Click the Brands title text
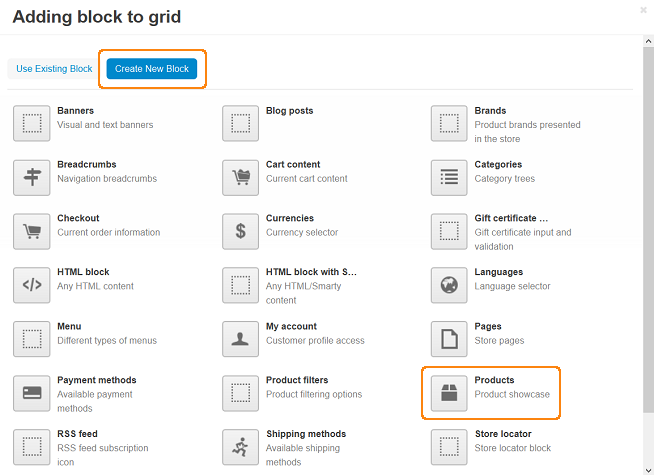Viewport: 654px width, 475px height. (490, 111)
